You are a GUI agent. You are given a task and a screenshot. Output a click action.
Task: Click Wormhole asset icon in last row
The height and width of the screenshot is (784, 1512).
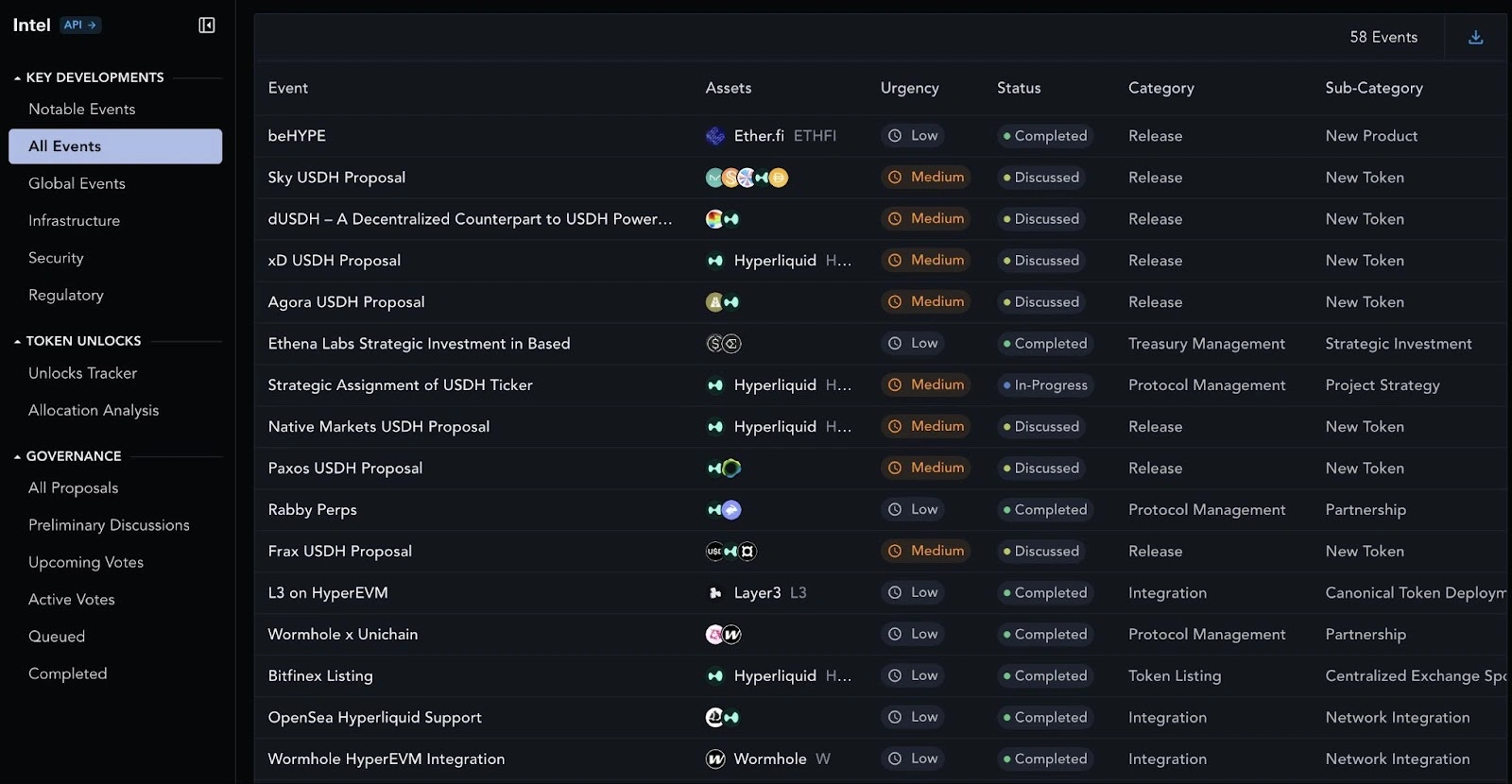[x=715, y=759]
